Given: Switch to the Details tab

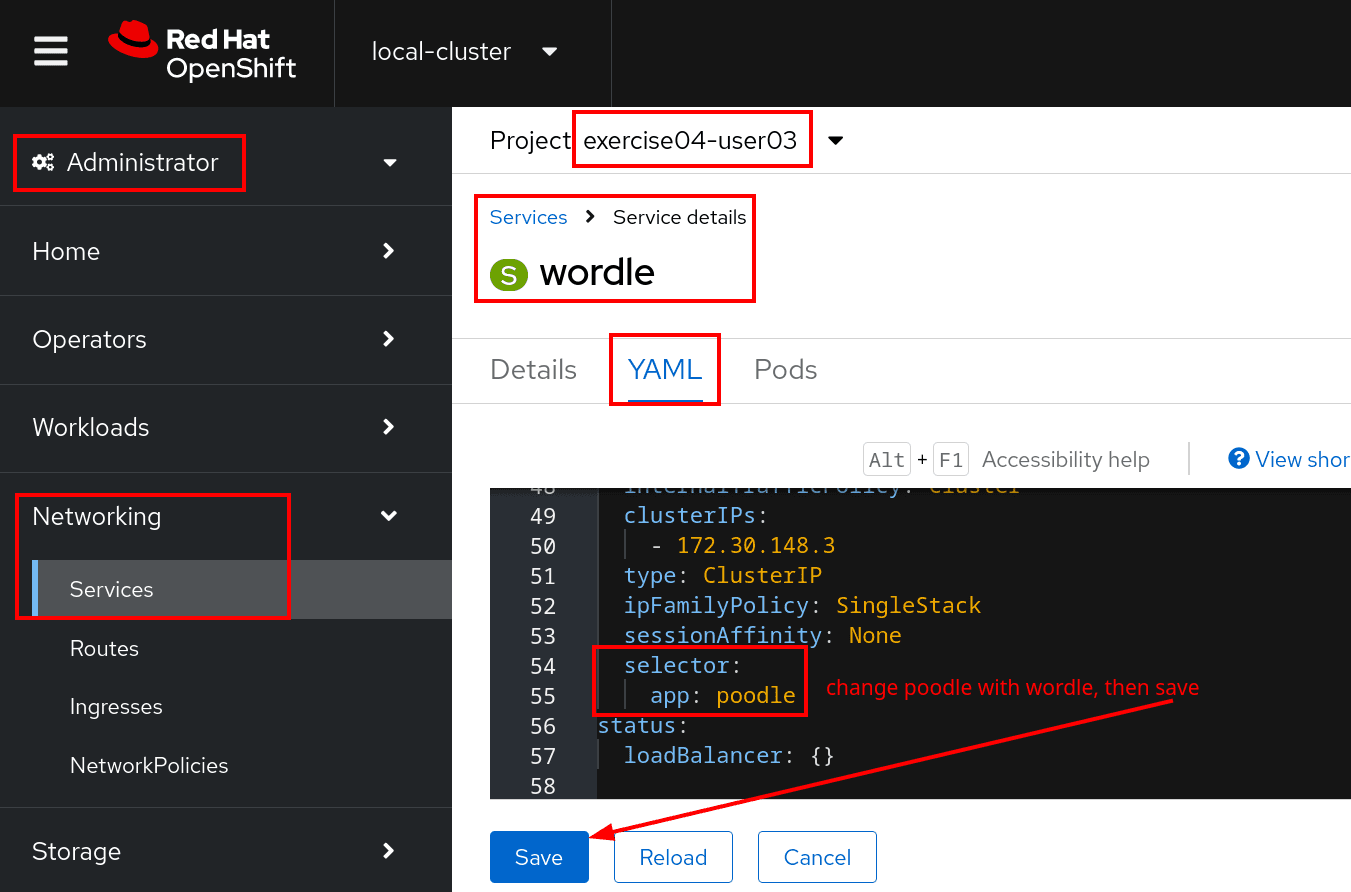Looking at the screenshot, I should [x=533, y=369].
